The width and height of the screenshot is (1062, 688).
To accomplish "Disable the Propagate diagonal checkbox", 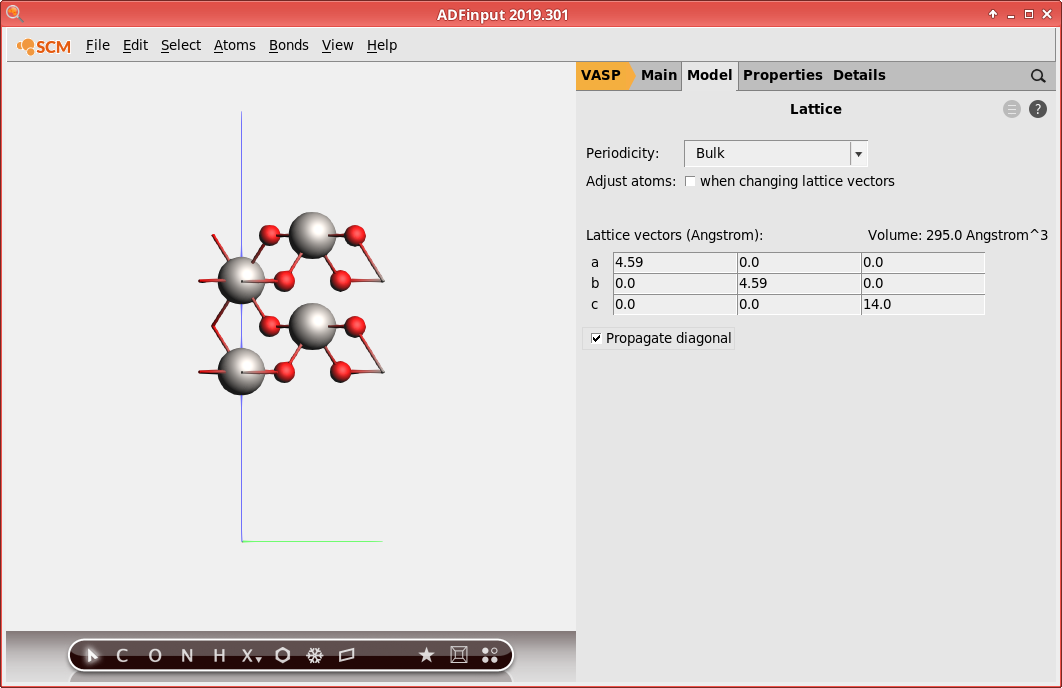I will point(595,338).
